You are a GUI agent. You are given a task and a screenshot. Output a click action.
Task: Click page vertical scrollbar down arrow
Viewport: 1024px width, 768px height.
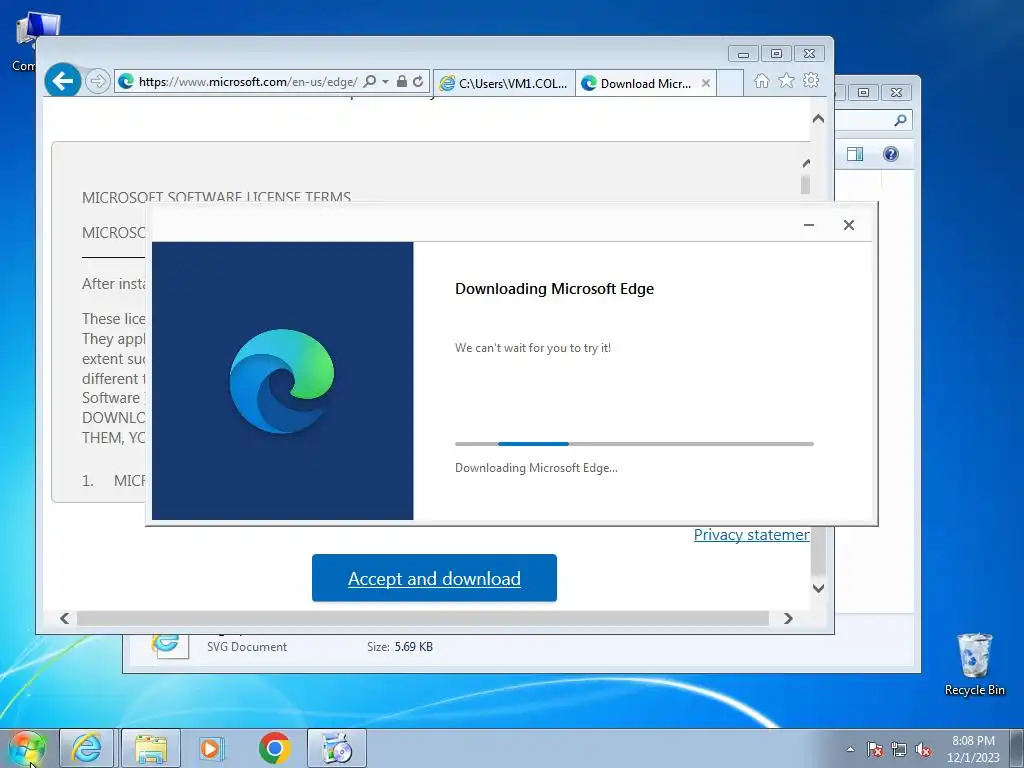coord(818,588)
